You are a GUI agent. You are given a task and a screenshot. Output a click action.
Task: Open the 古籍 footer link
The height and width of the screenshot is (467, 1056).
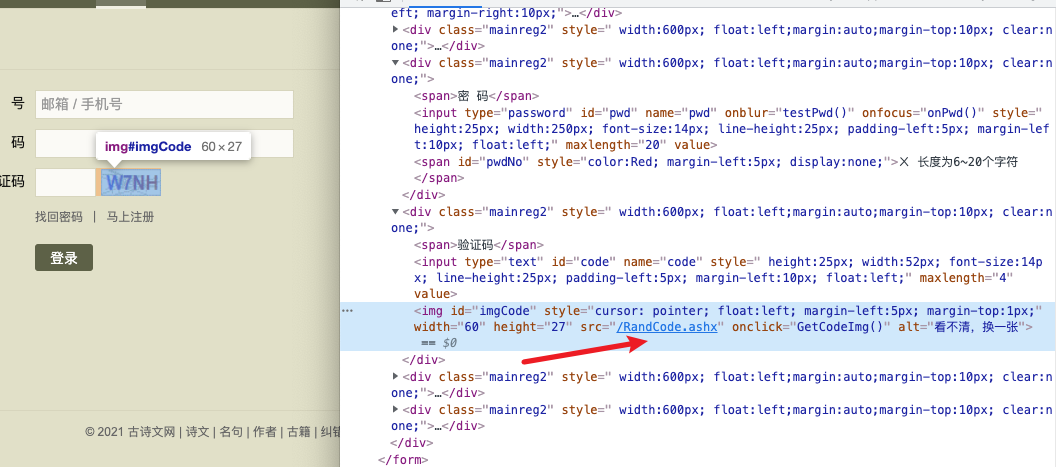pyautogui.click(x=298, y=432)
